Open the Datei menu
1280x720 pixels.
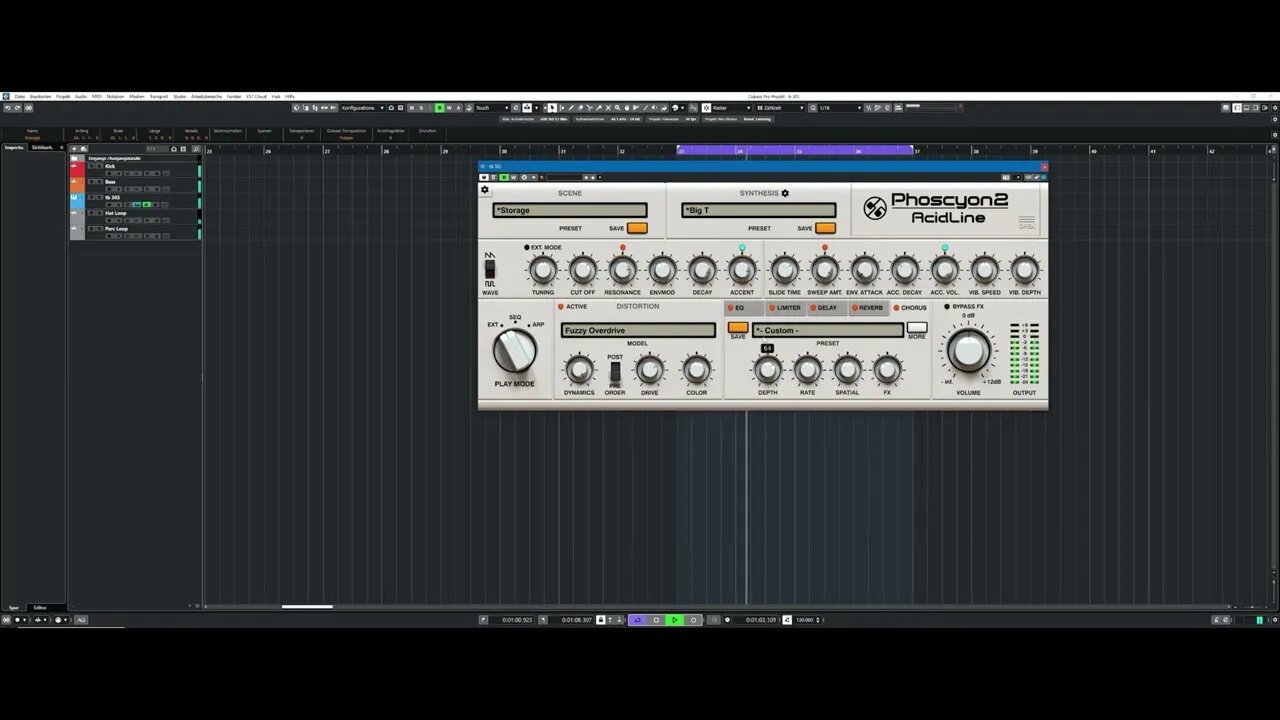tap(20, 96)
